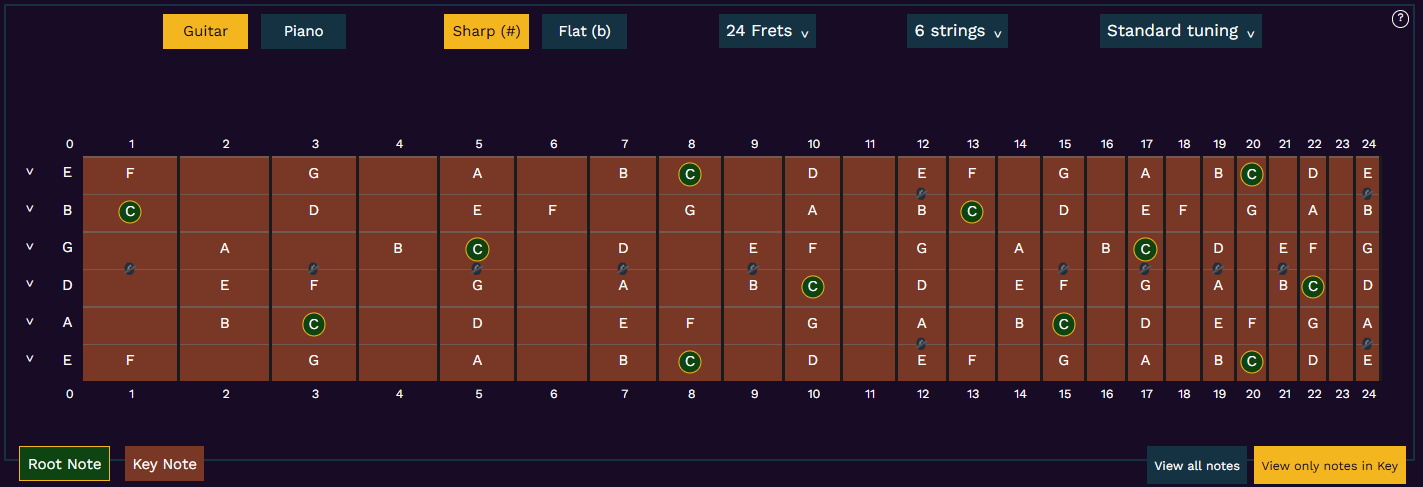
Task: Click E note on D string fret 2
Action: (x=225, y=286)
